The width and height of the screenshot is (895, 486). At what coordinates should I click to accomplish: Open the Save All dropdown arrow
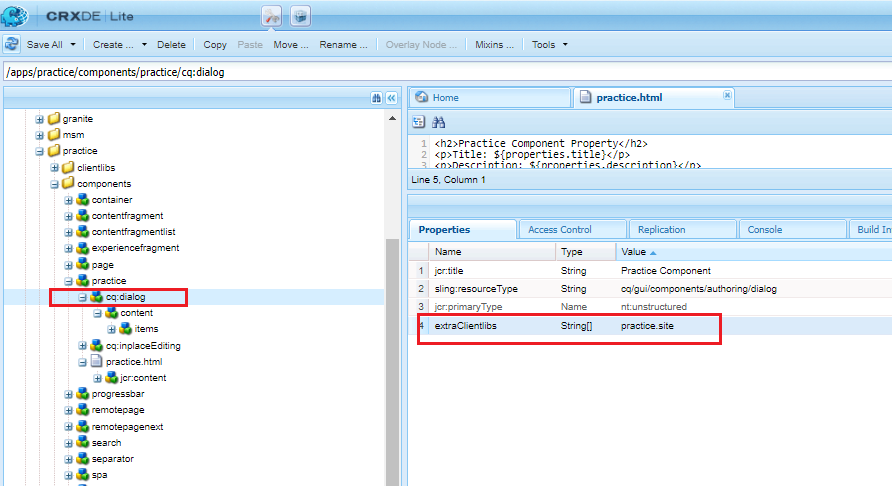(72, 45)
